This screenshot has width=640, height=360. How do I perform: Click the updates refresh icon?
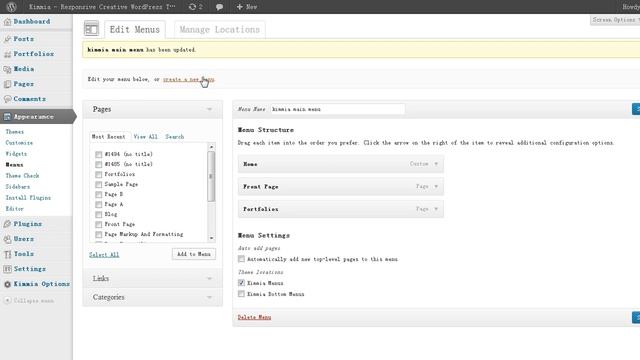point(192,7)
